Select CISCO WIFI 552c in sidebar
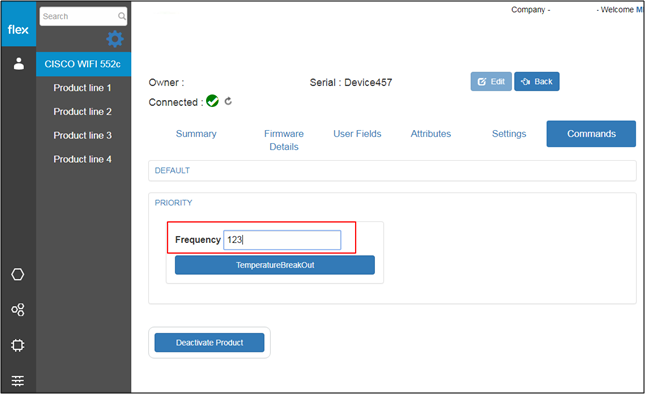 [84, 64]
